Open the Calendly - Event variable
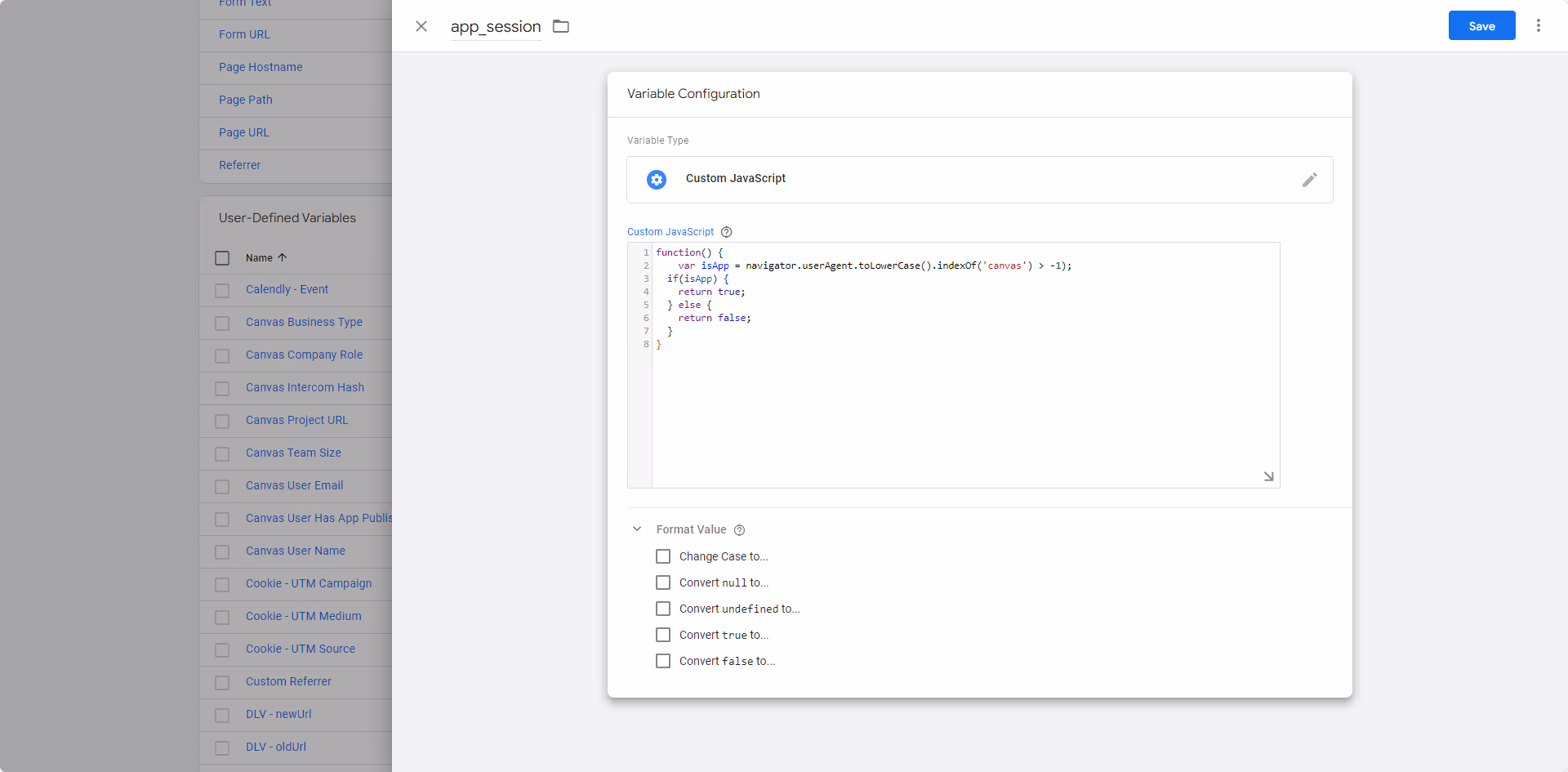The height and width of the screenshot is (772, 1568). pos(287,289)
